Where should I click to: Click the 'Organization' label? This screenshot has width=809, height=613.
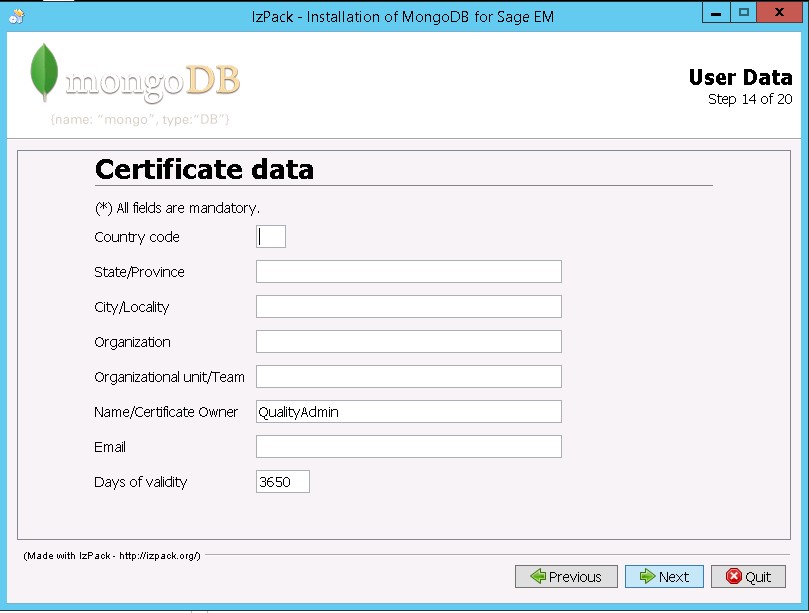(x=132, y=342)
